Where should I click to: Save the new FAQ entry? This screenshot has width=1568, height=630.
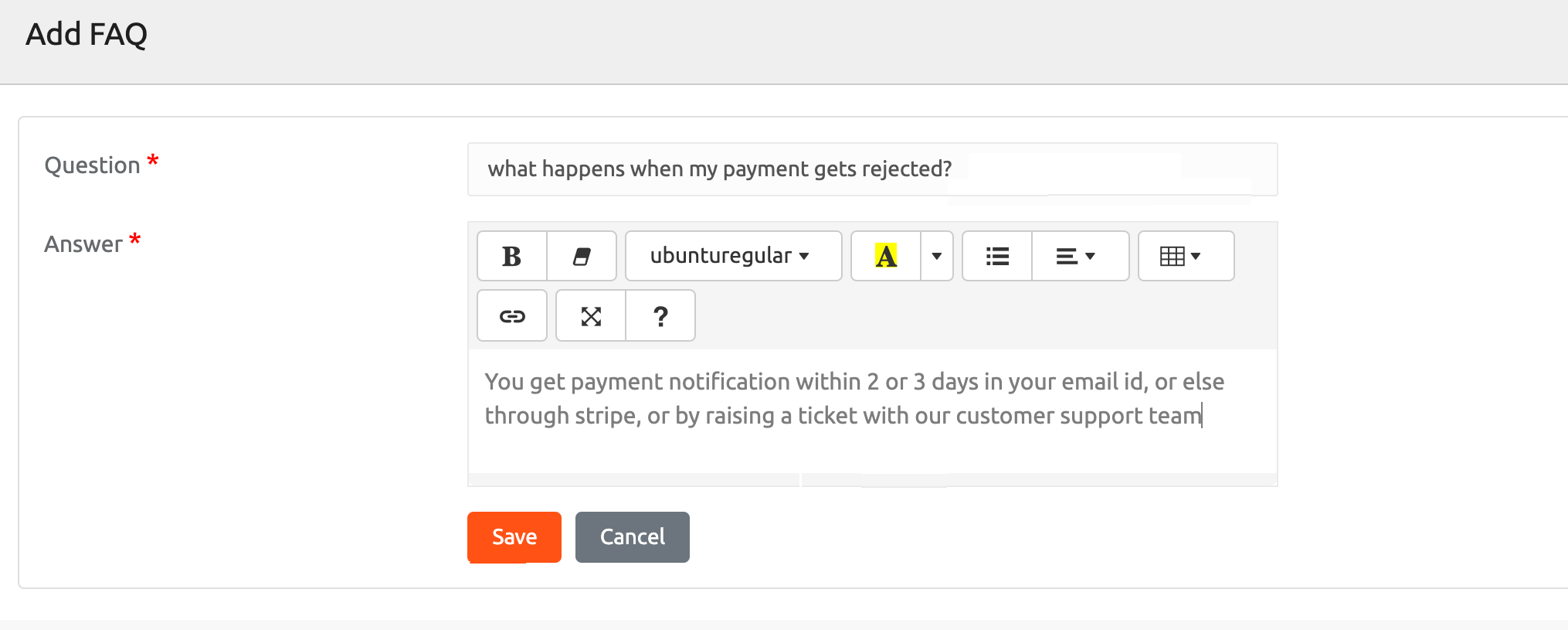tap(514, 536)
